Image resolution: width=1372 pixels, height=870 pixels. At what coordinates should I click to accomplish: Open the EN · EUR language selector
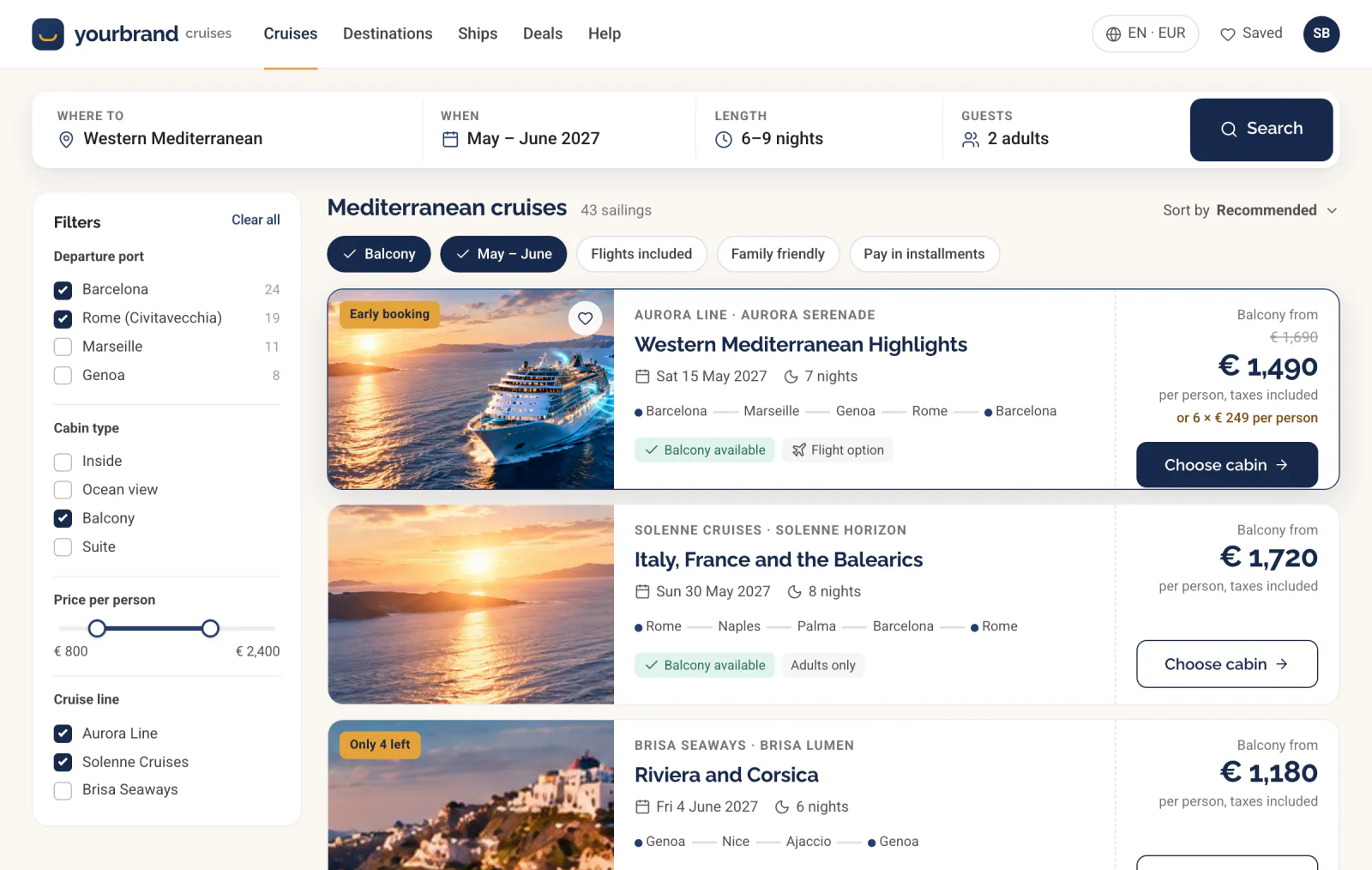pyautogui.click(x=1145, y=34)
